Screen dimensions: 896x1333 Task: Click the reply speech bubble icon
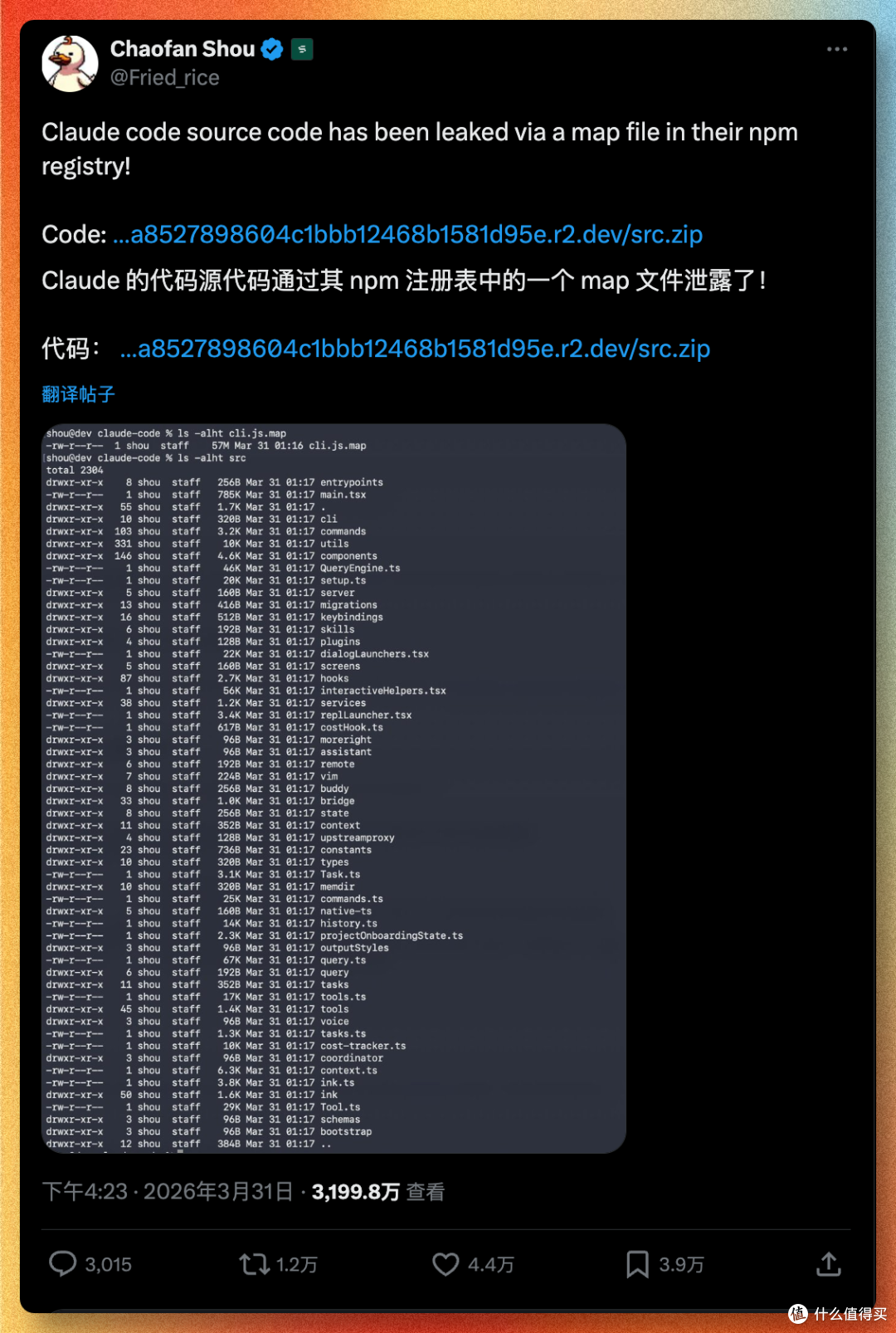click(62, 1263)
